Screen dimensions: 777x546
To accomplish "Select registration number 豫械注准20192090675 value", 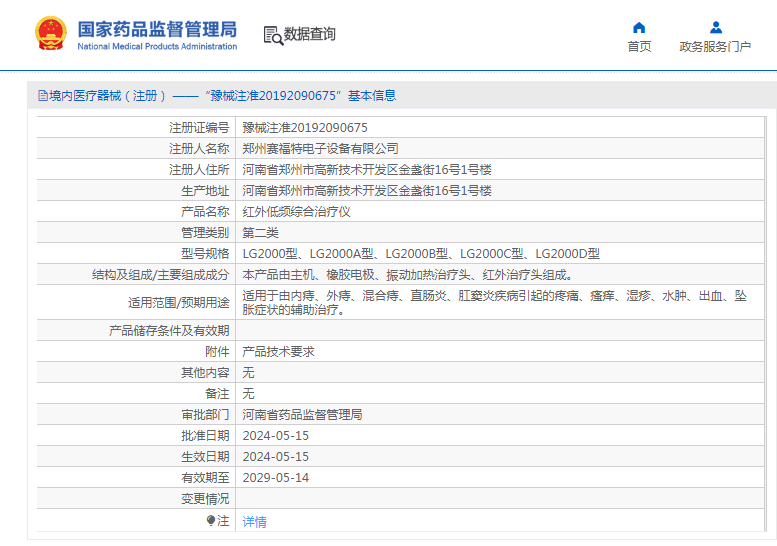I will (305, 128).
